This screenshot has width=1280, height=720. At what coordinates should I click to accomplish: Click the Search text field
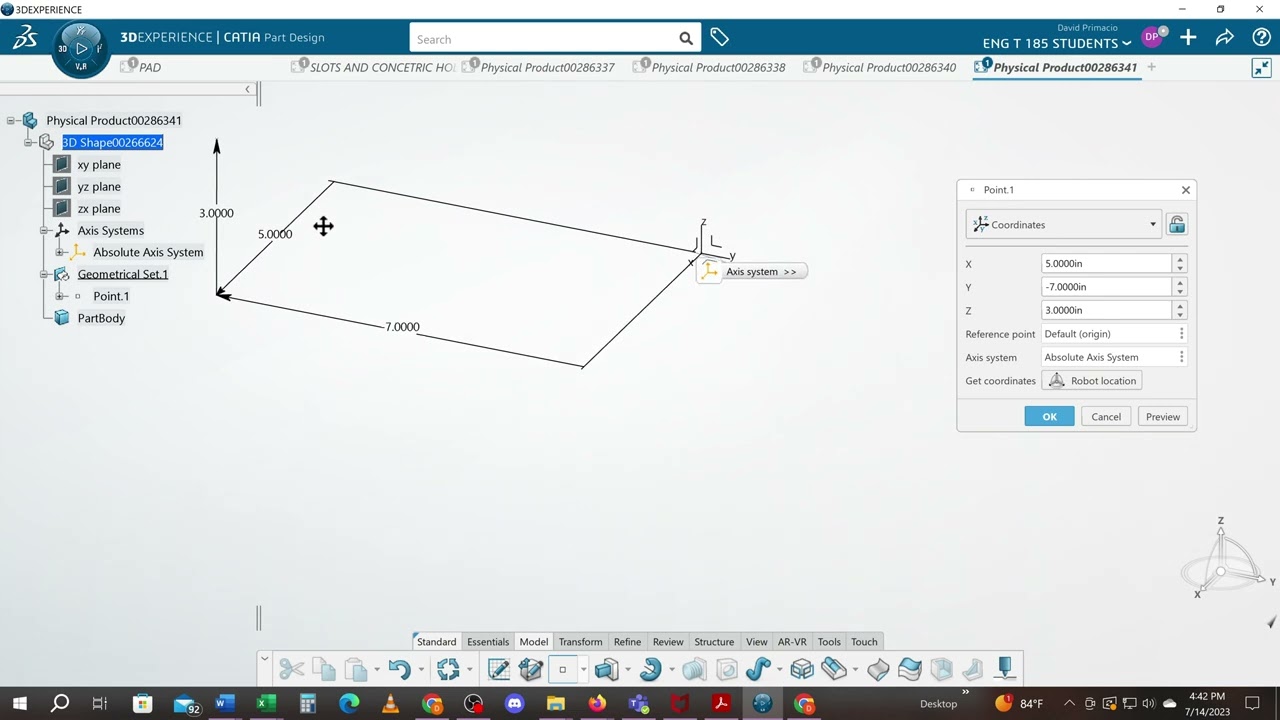pos(543,39)
